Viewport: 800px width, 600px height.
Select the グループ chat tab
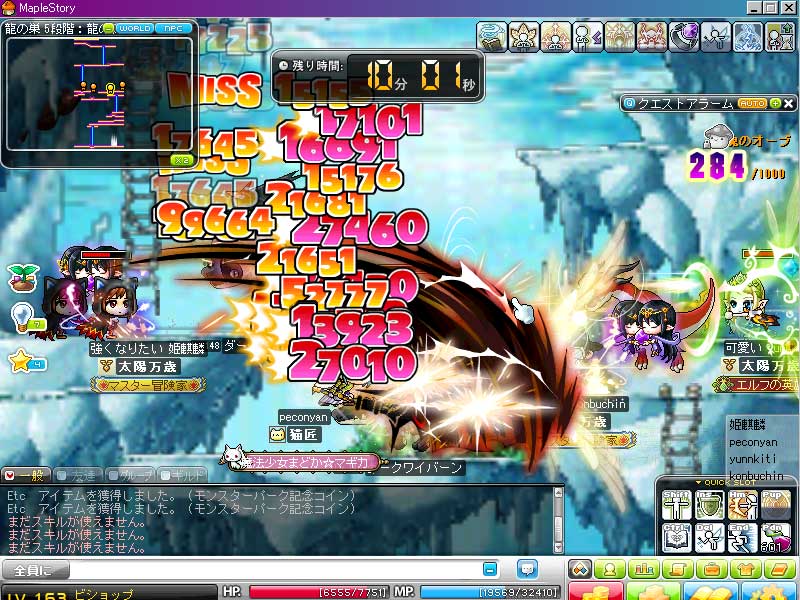tap(131, 476)
